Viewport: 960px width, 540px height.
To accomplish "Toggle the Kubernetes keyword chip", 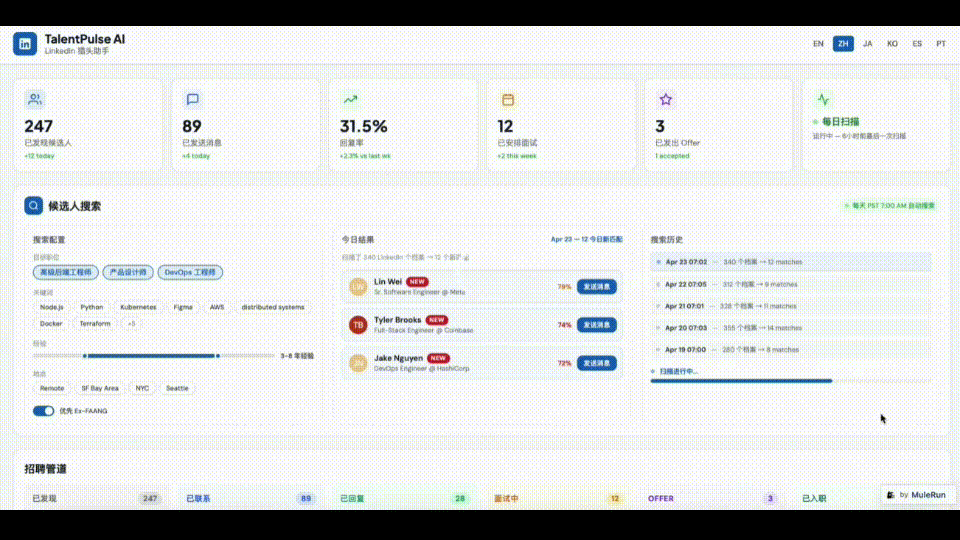I will [x=138, y=307].
